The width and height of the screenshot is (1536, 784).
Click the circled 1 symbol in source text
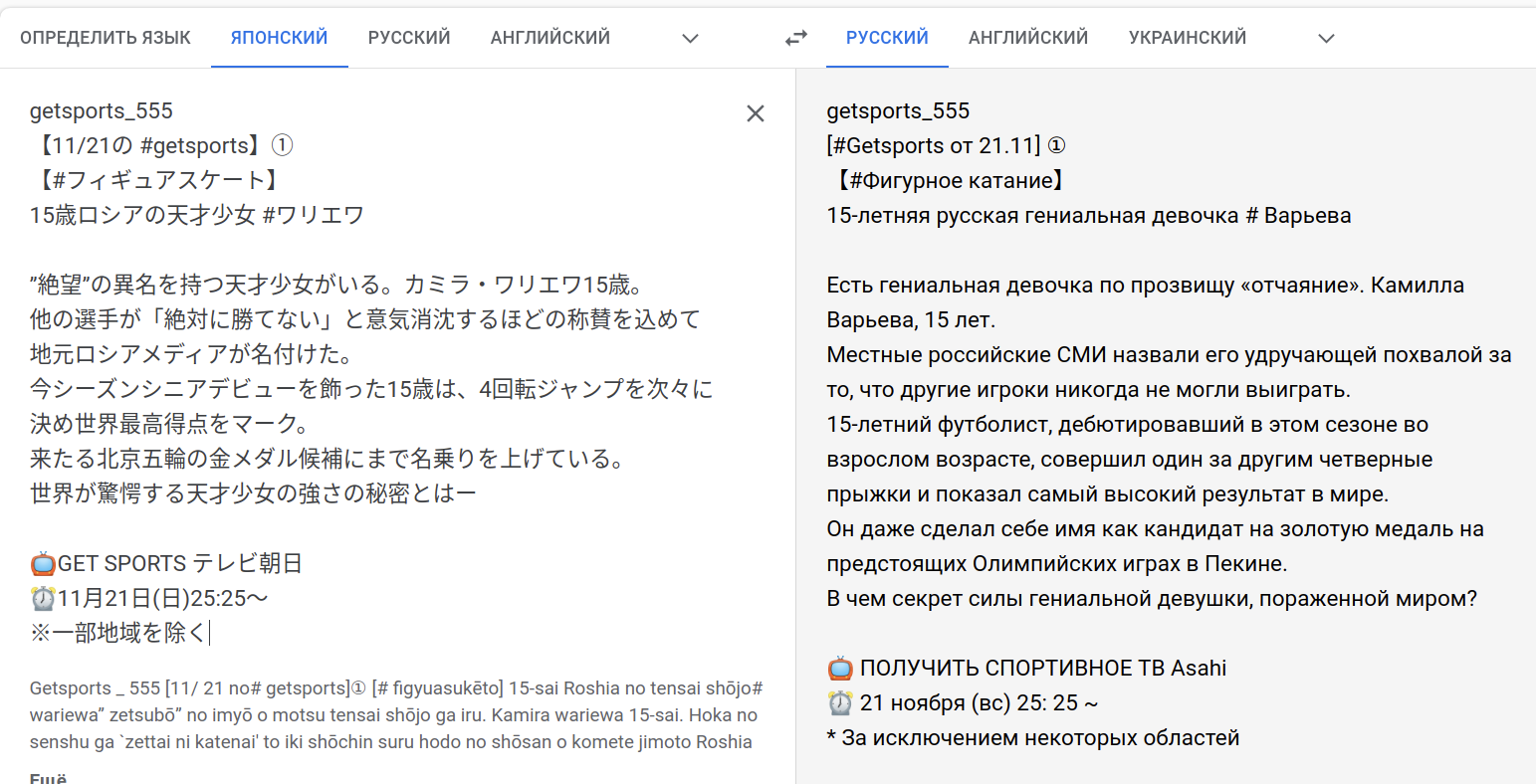click(x=282, y=146)
